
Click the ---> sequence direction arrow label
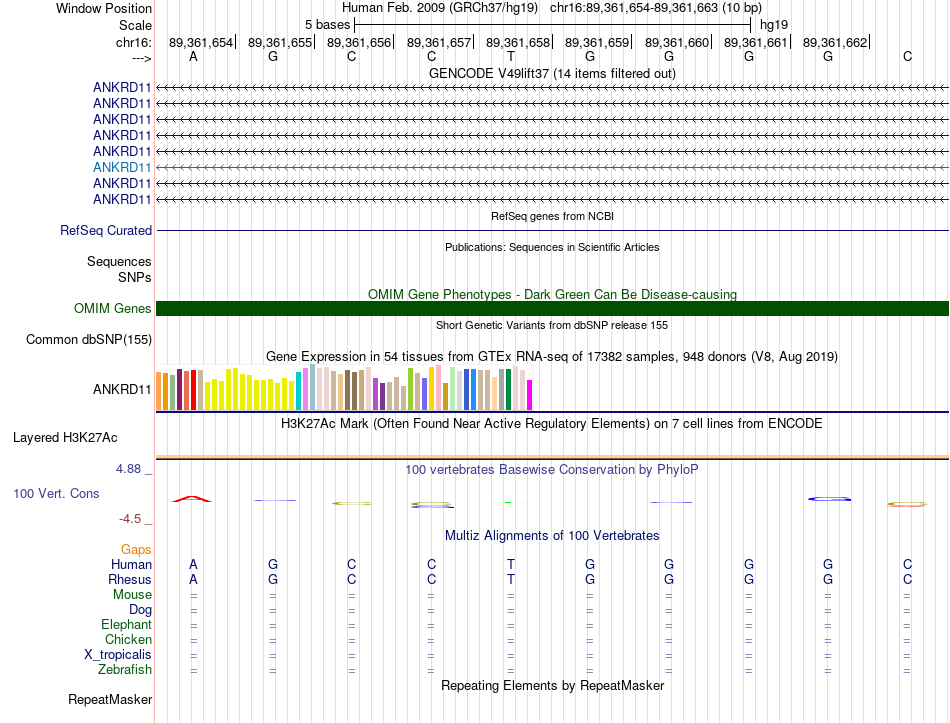click(141, 58)
